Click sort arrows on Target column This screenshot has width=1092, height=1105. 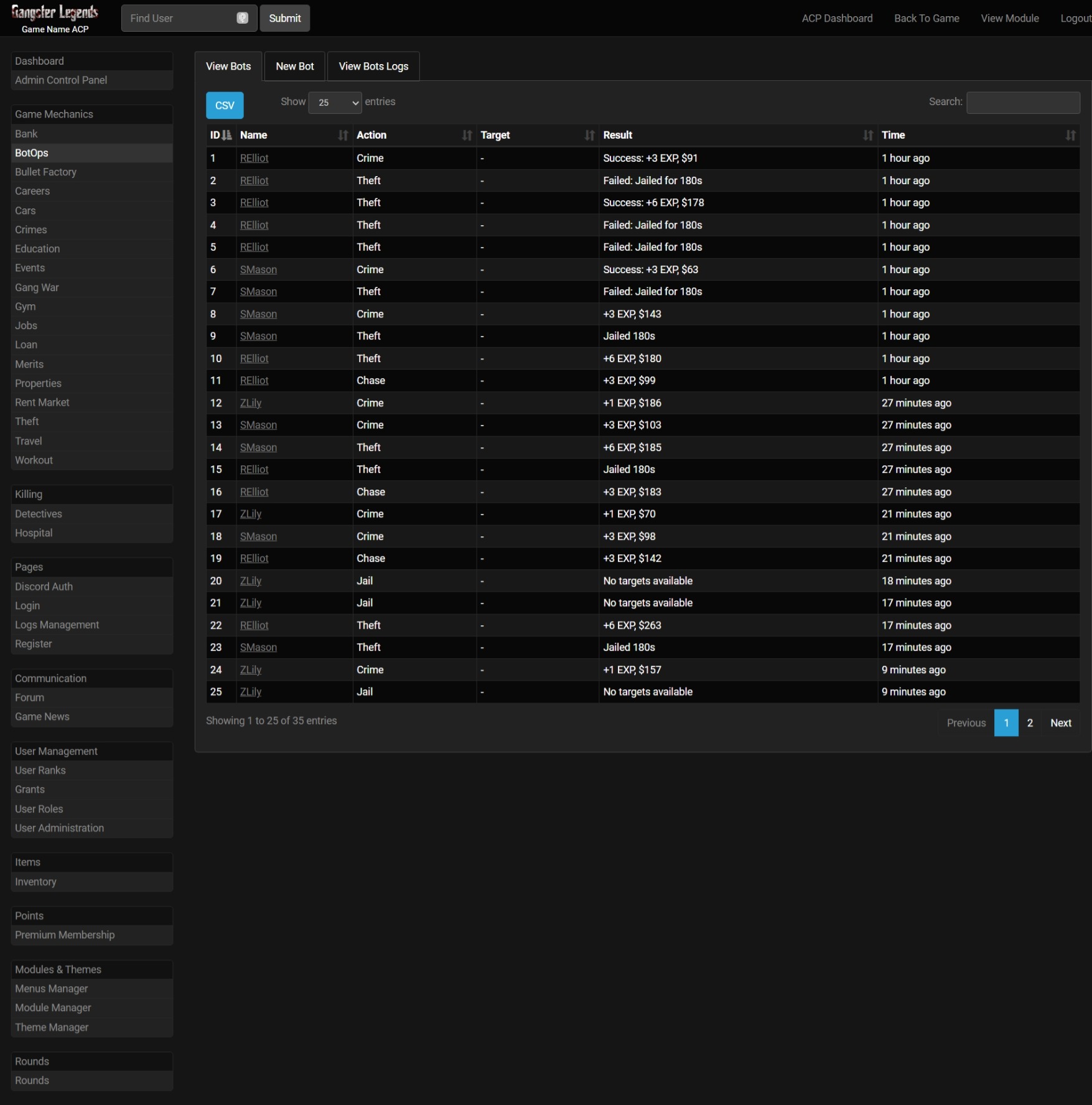[589, 135]
